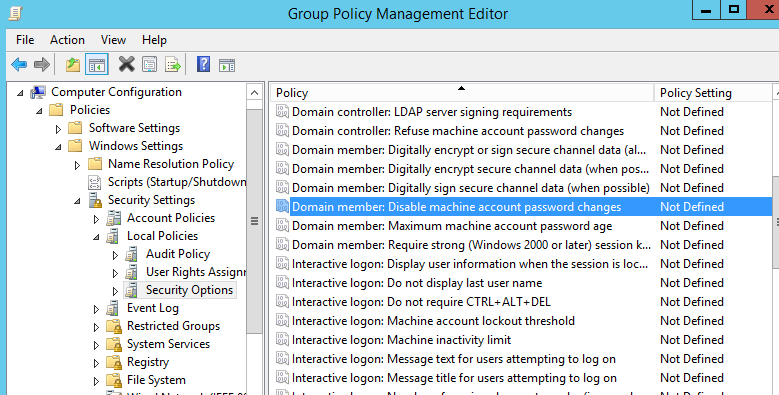Viewport: 779px width, 395px height.
Task: Click the tree pane scroll-up arrow
Action: [254, 93]
